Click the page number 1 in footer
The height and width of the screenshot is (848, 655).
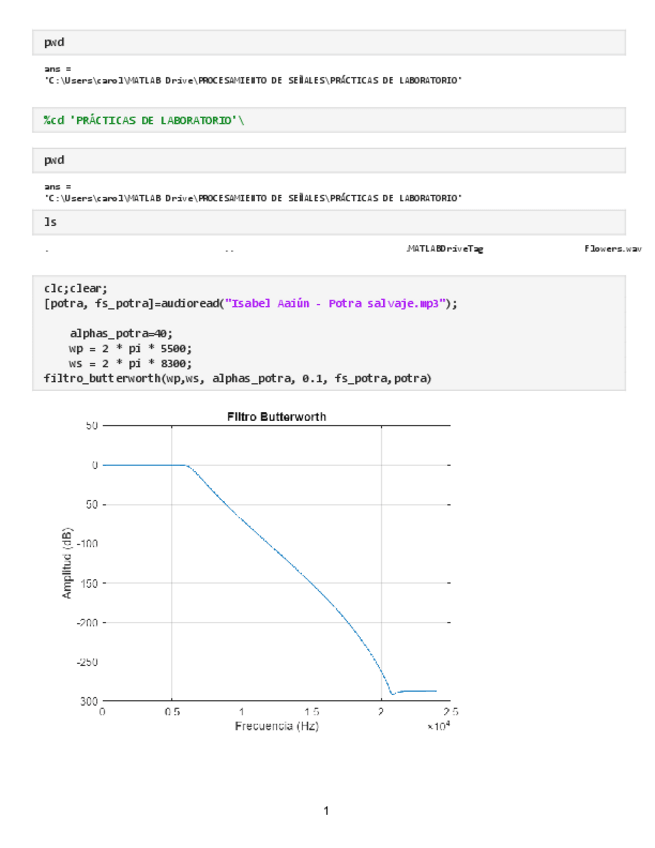point(326,810)
